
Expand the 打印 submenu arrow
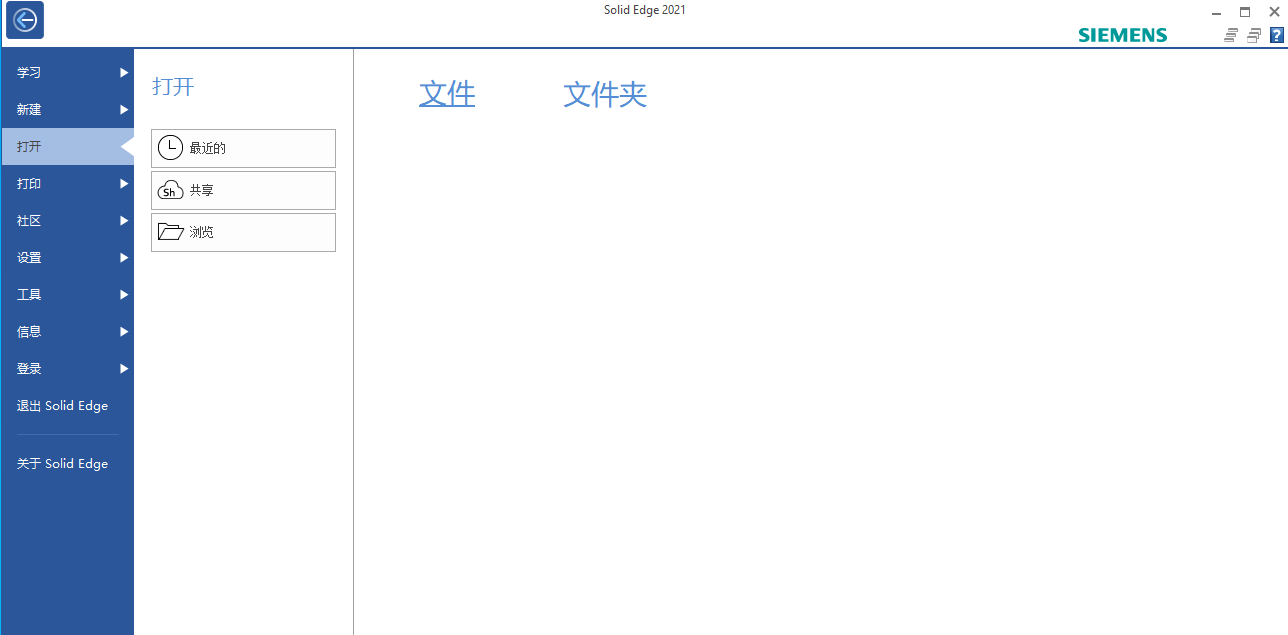124,183
